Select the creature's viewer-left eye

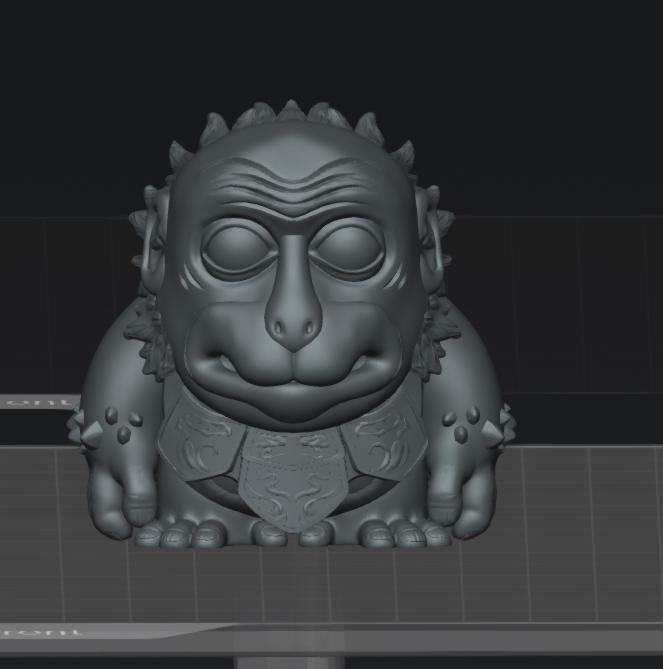coord(238,250)
